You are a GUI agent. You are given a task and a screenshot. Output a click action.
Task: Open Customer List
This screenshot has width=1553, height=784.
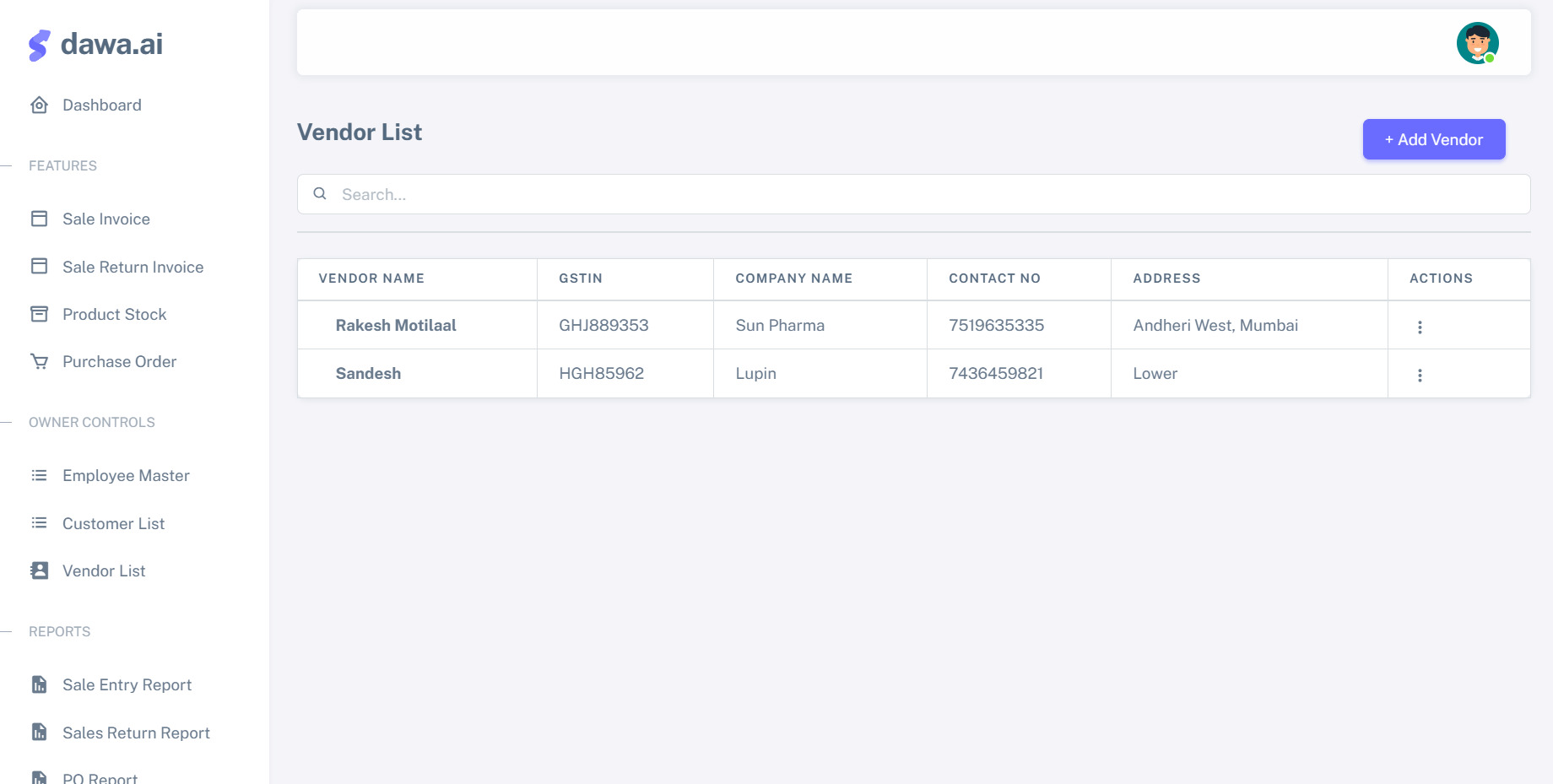114,523
